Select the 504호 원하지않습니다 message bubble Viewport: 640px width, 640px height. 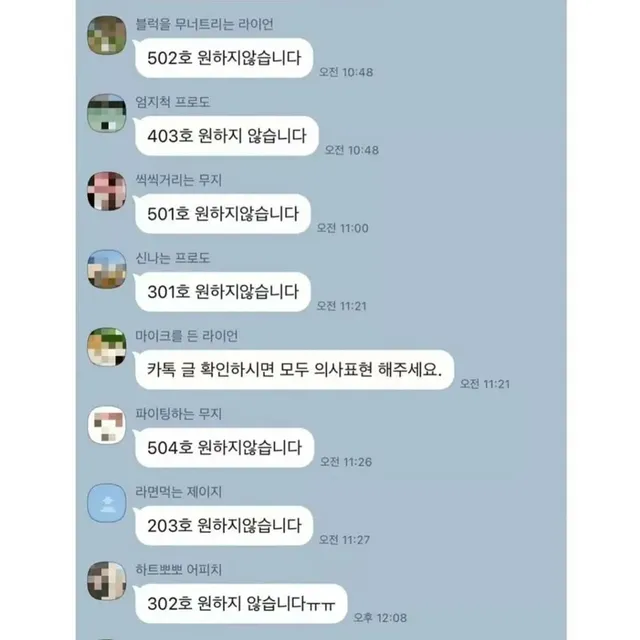224,448
